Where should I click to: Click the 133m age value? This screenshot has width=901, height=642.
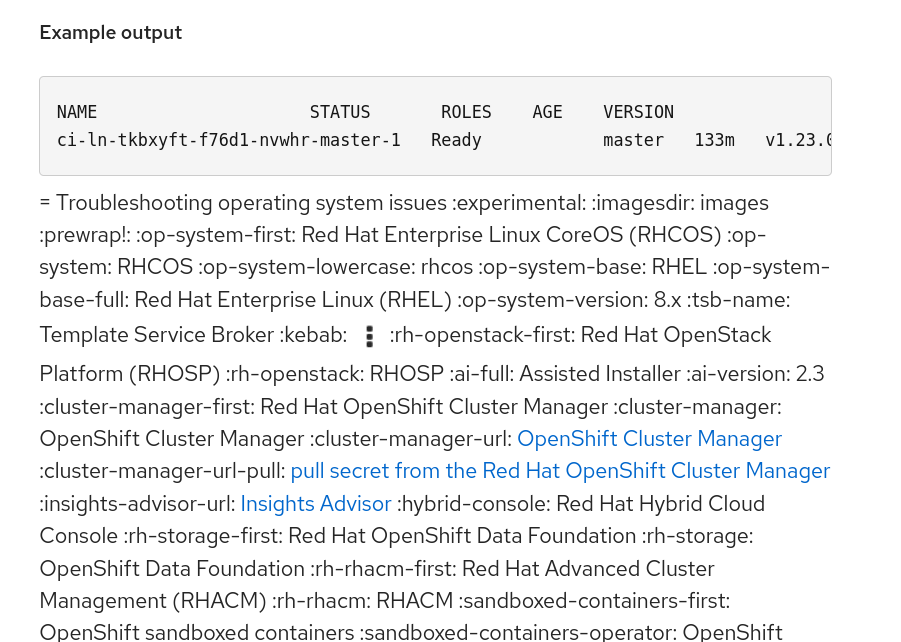715,140
